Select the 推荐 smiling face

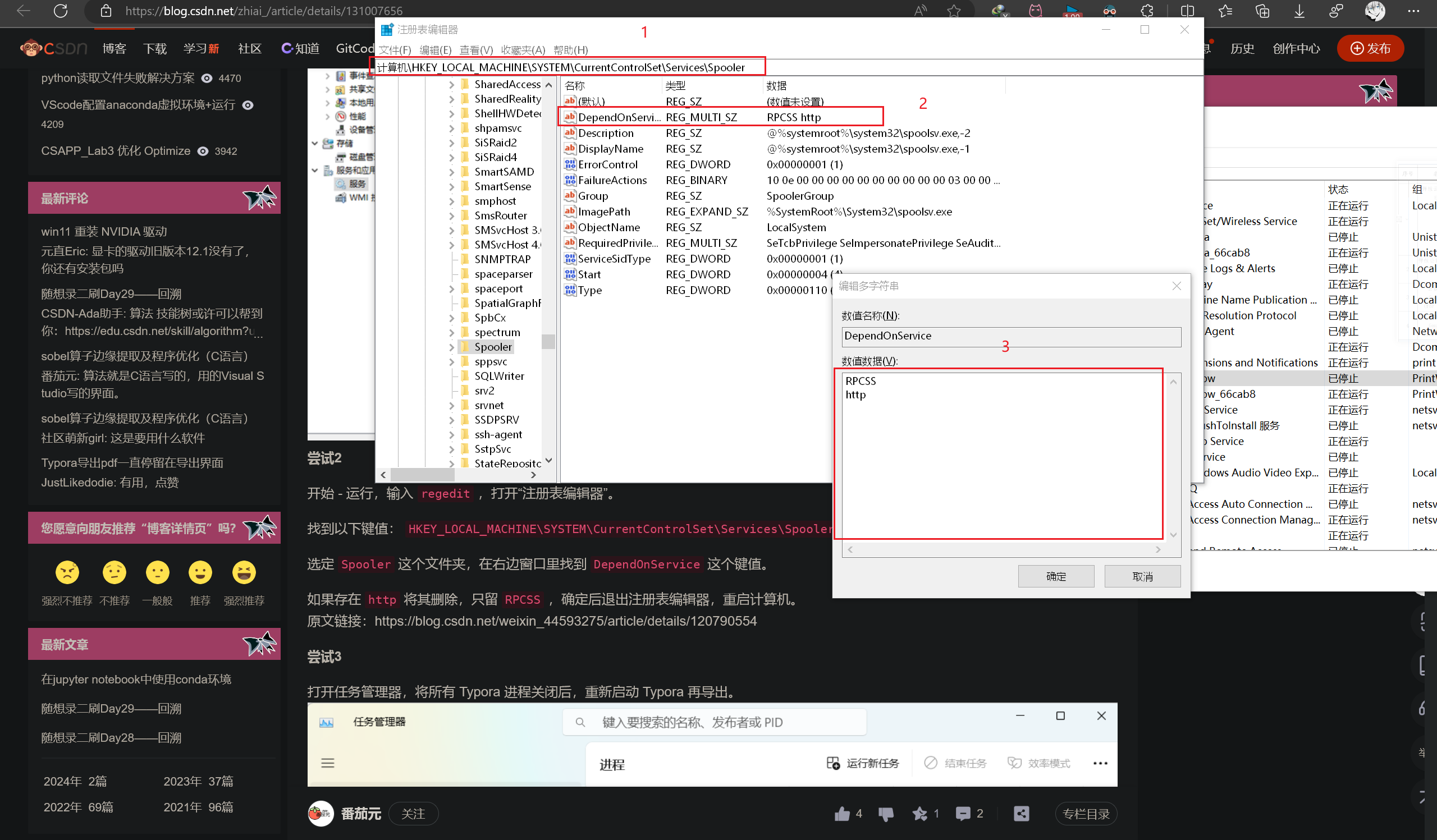[200, 572]
